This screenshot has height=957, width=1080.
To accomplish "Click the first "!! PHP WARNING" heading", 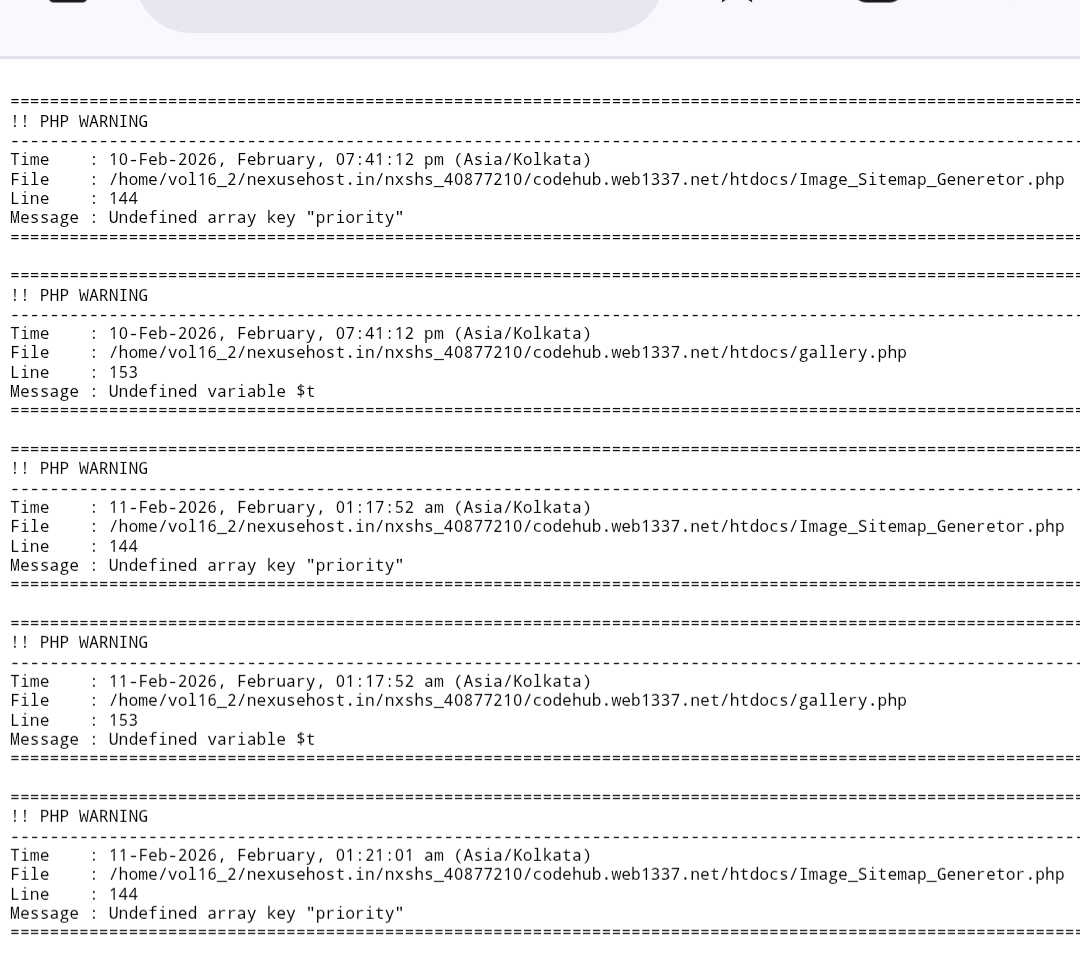I will tap(79, 121).
